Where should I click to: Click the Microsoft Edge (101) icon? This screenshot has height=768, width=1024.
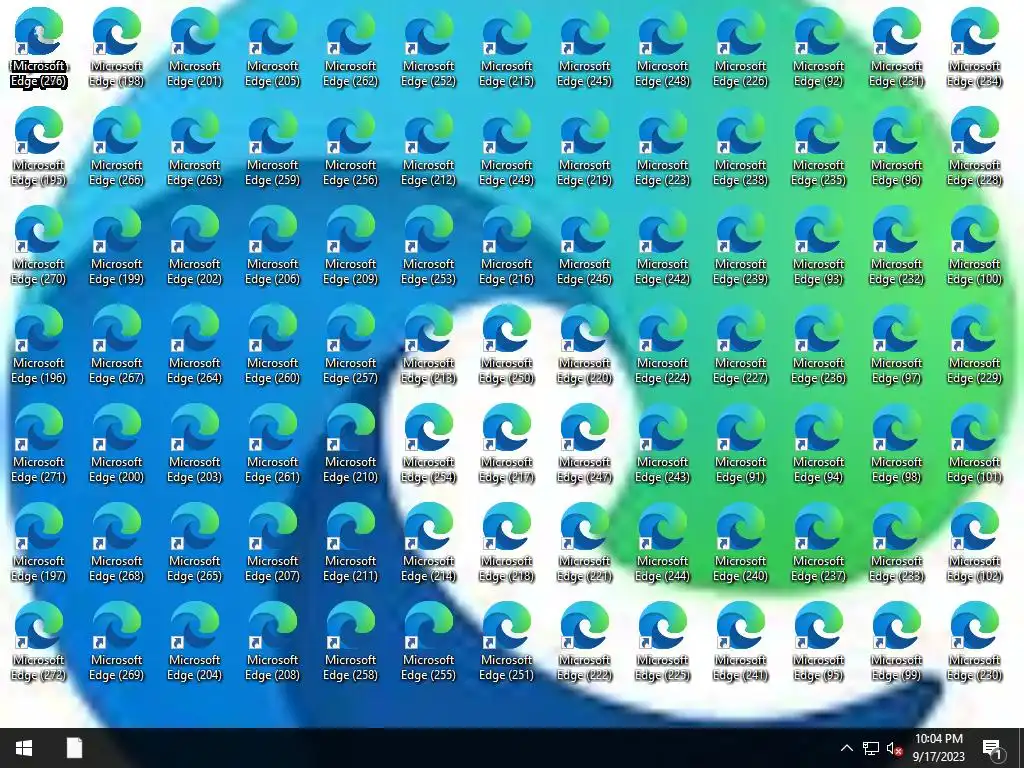pos(974,443)
